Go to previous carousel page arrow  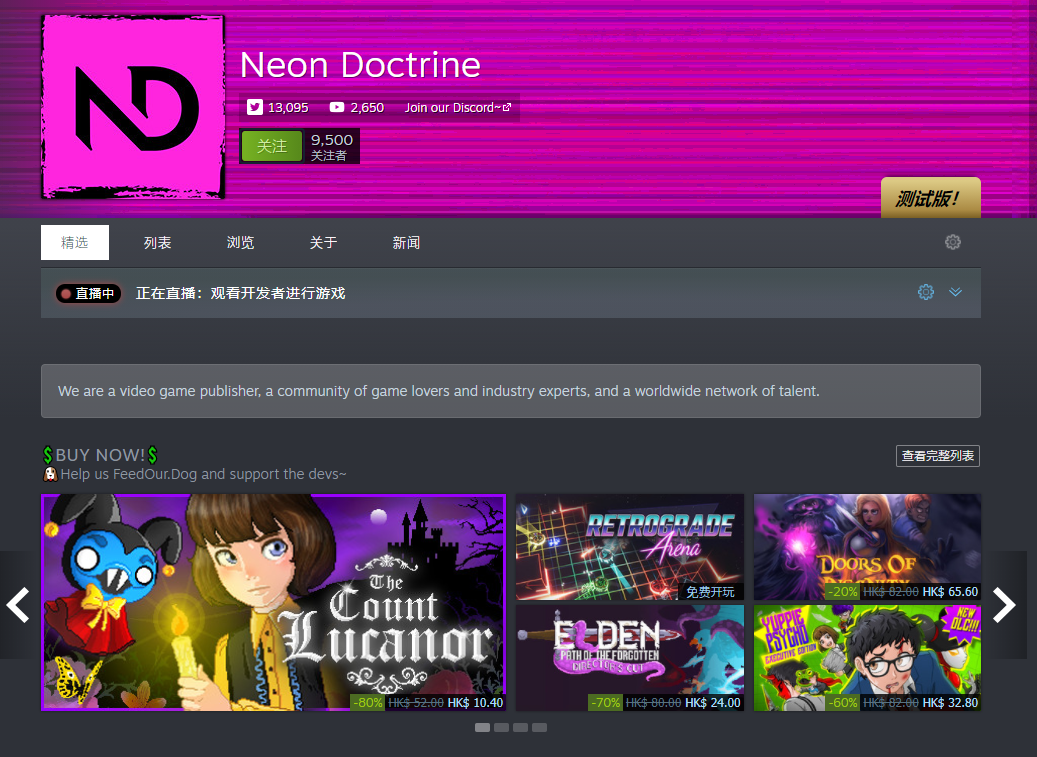point(18,605)
